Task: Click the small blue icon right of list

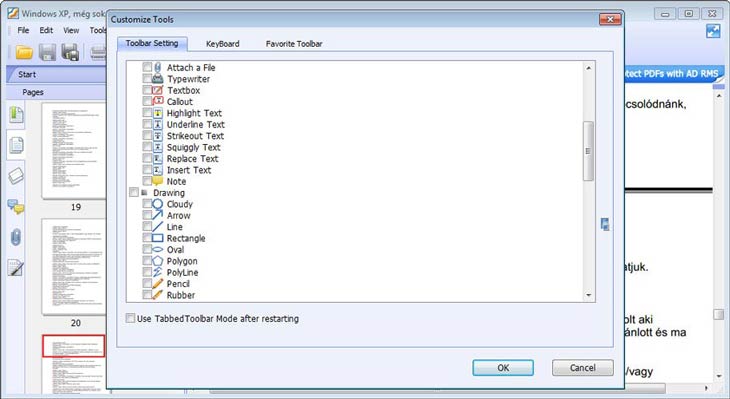Action: (x=605, y=224)
